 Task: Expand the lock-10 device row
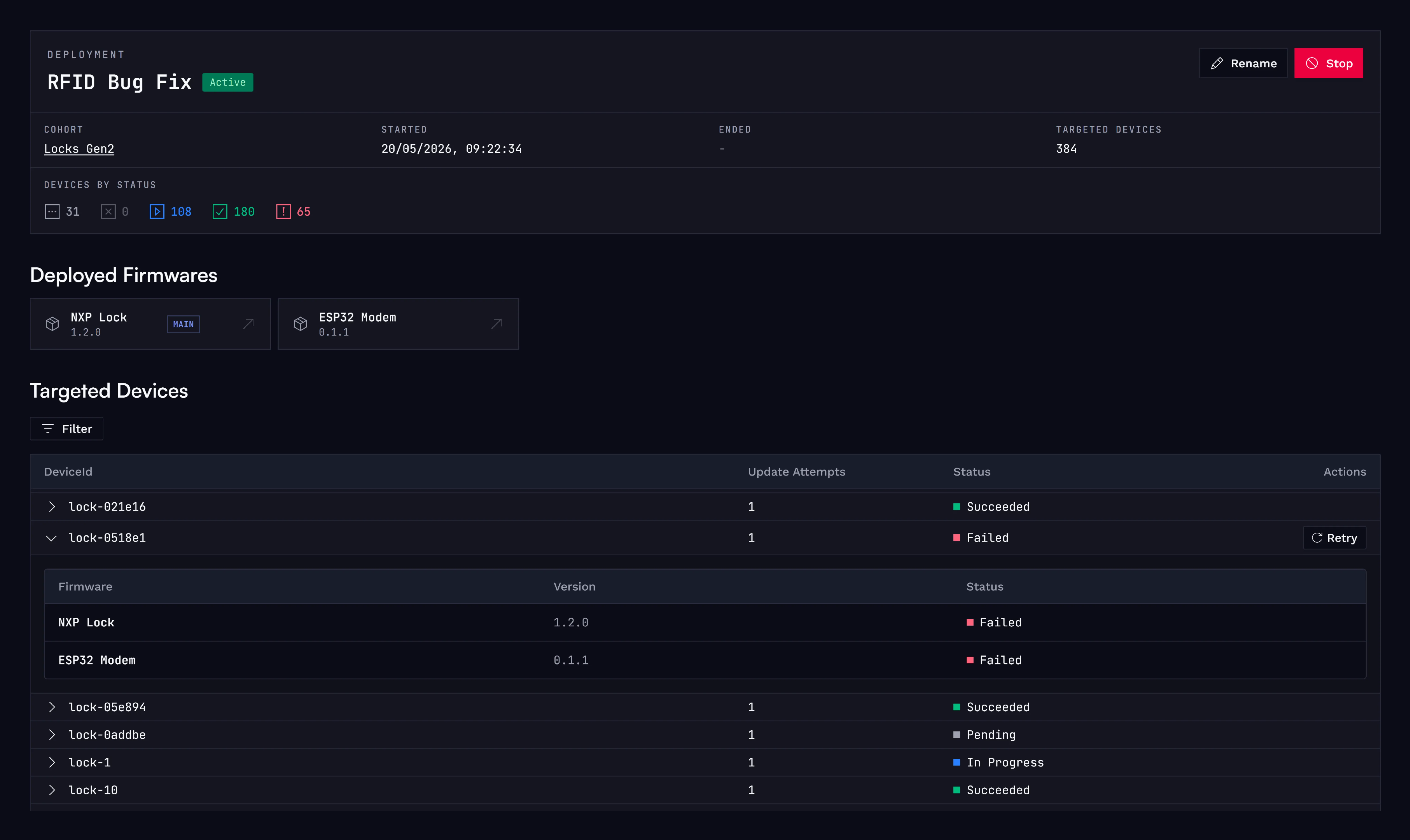point(51,790)
